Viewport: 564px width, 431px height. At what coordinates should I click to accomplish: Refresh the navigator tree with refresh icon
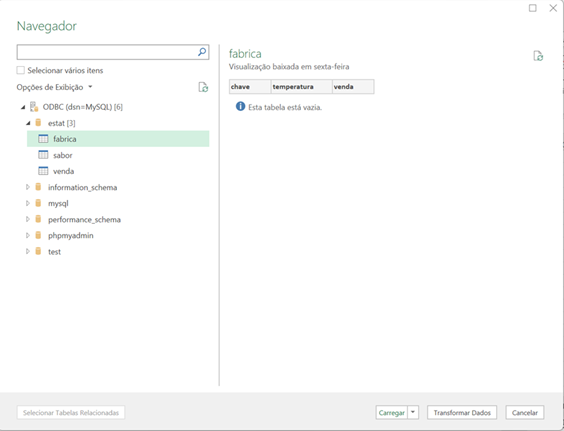[x=203, y=87]
